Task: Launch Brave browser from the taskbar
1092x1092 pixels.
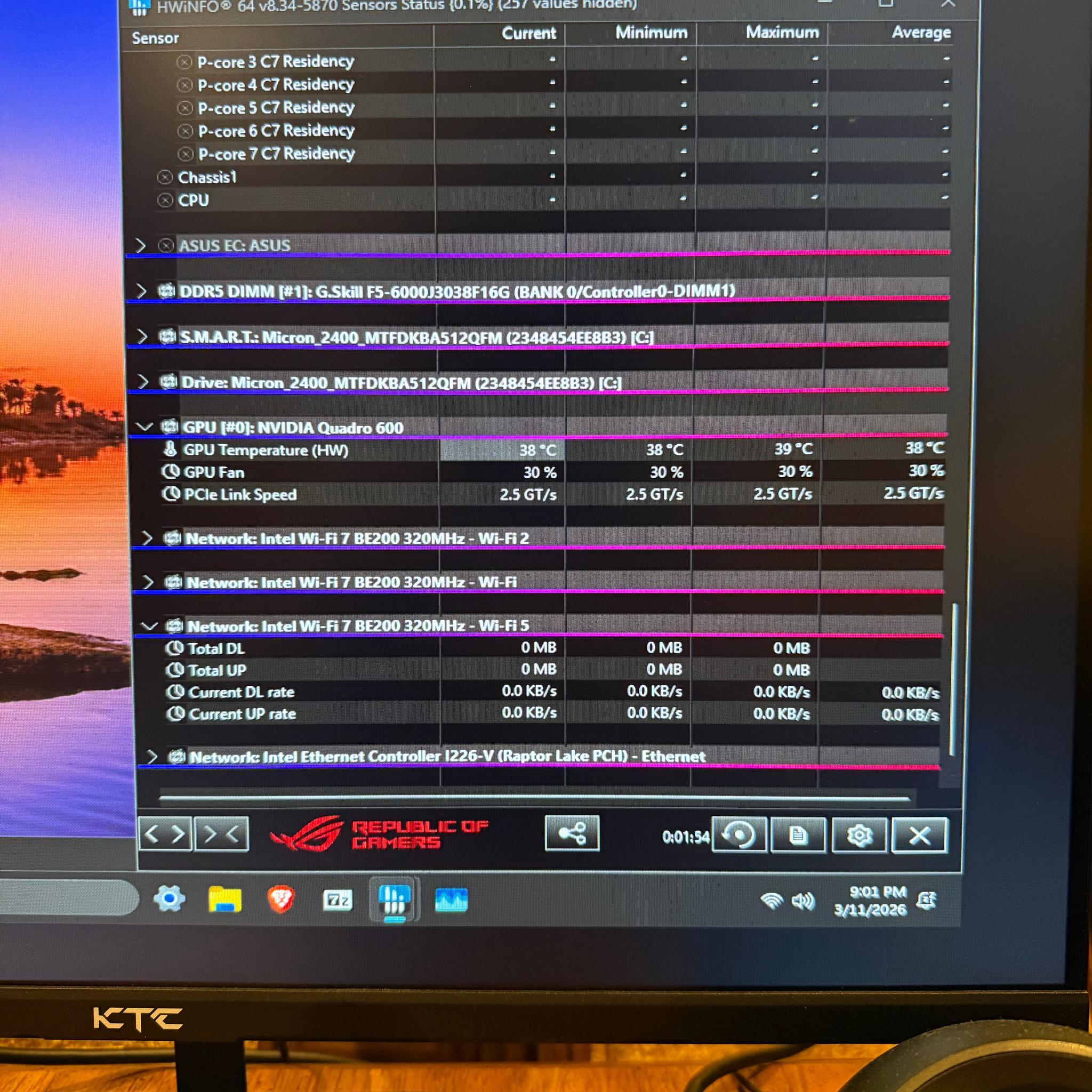Action: point(281,900)
